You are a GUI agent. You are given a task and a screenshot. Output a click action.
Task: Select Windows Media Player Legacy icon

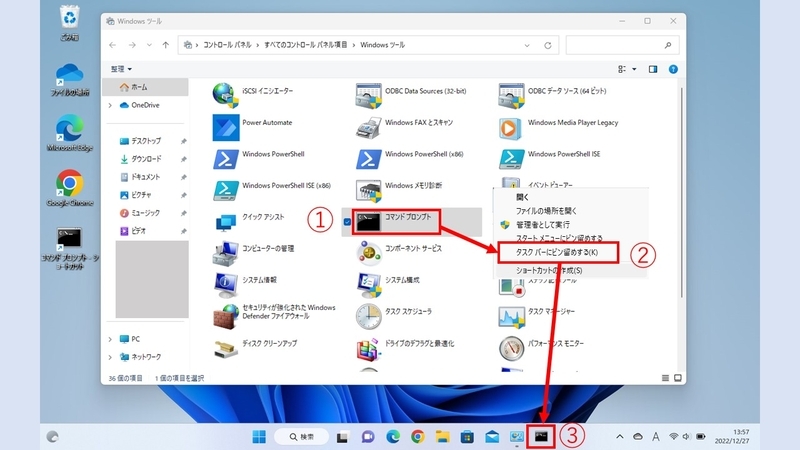[511, 128]
